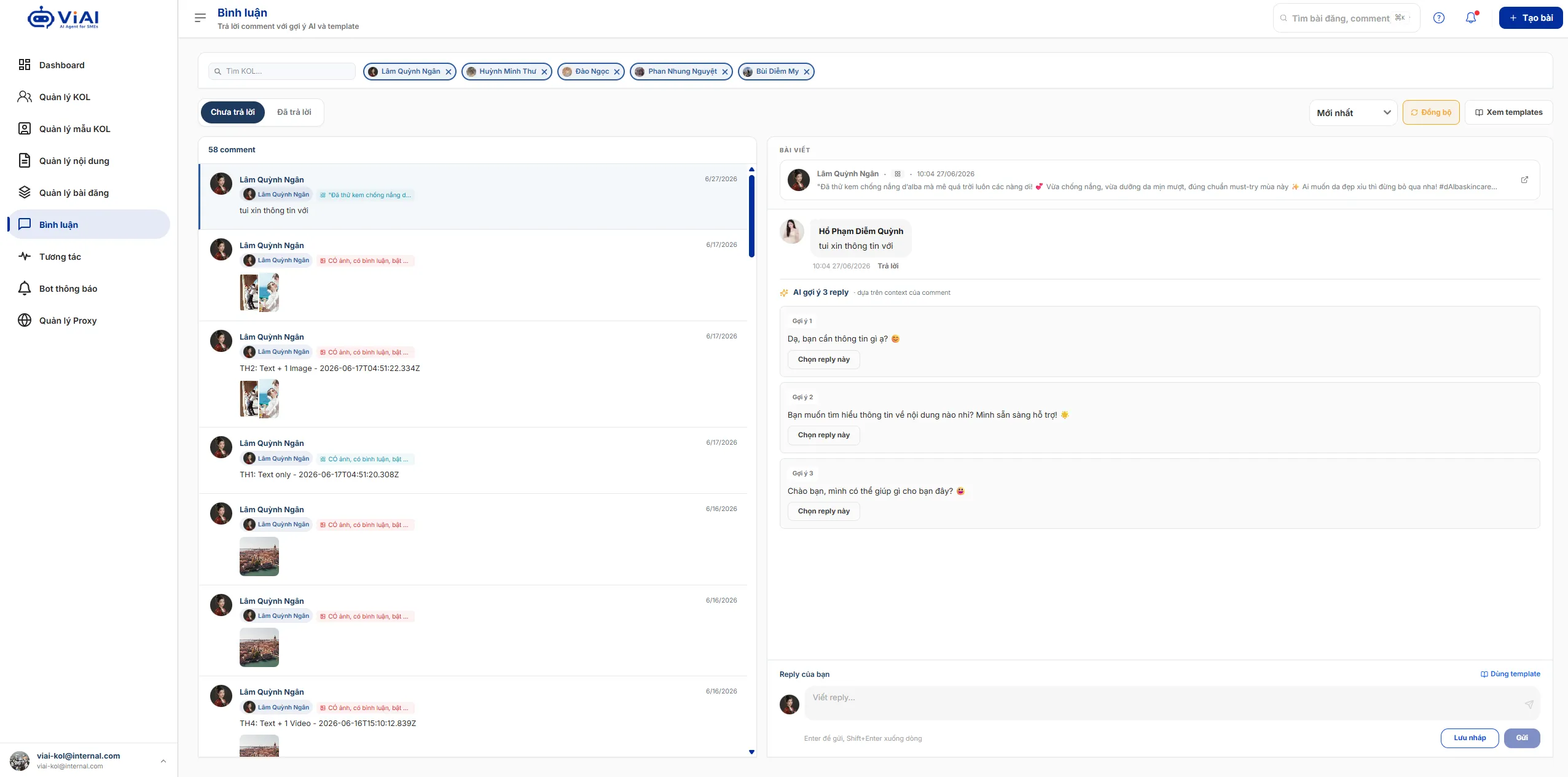
Task: Click the ViAI logo
Action: click(63, 18)
